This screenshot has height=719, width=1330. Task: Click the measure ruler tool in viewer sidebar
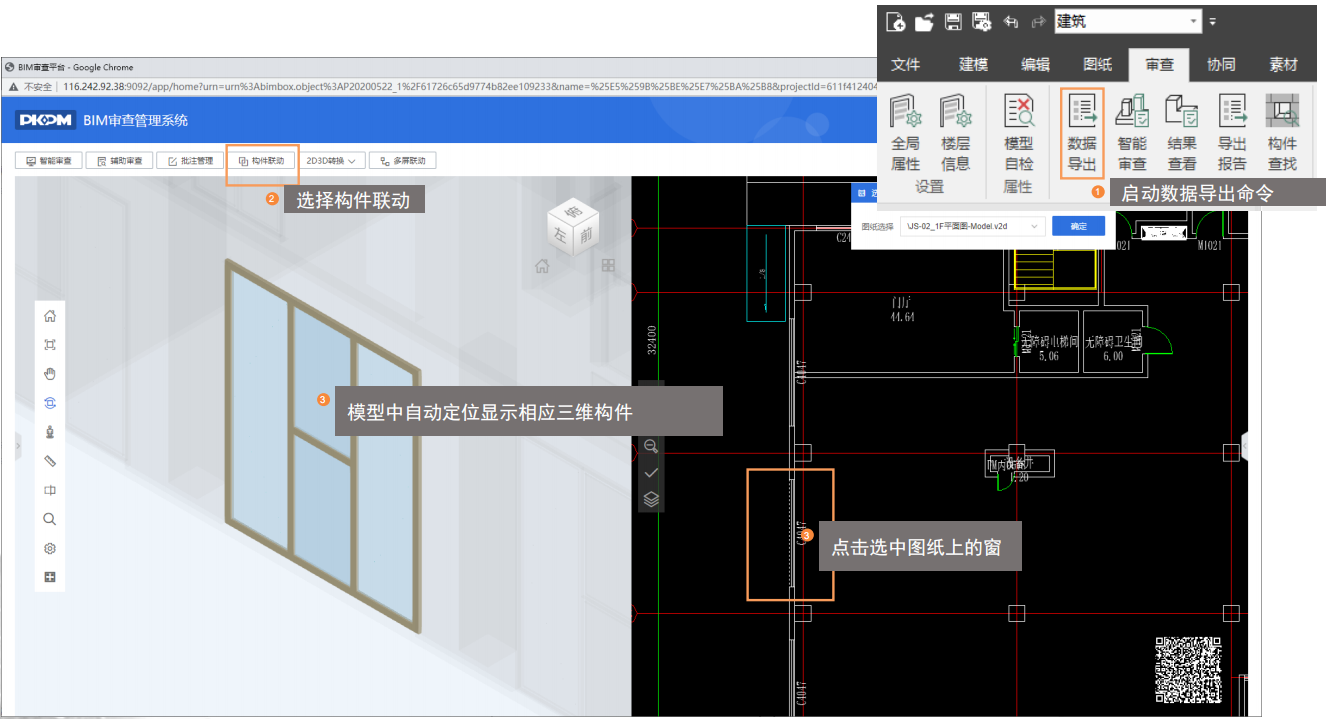[x=50, y=461]
